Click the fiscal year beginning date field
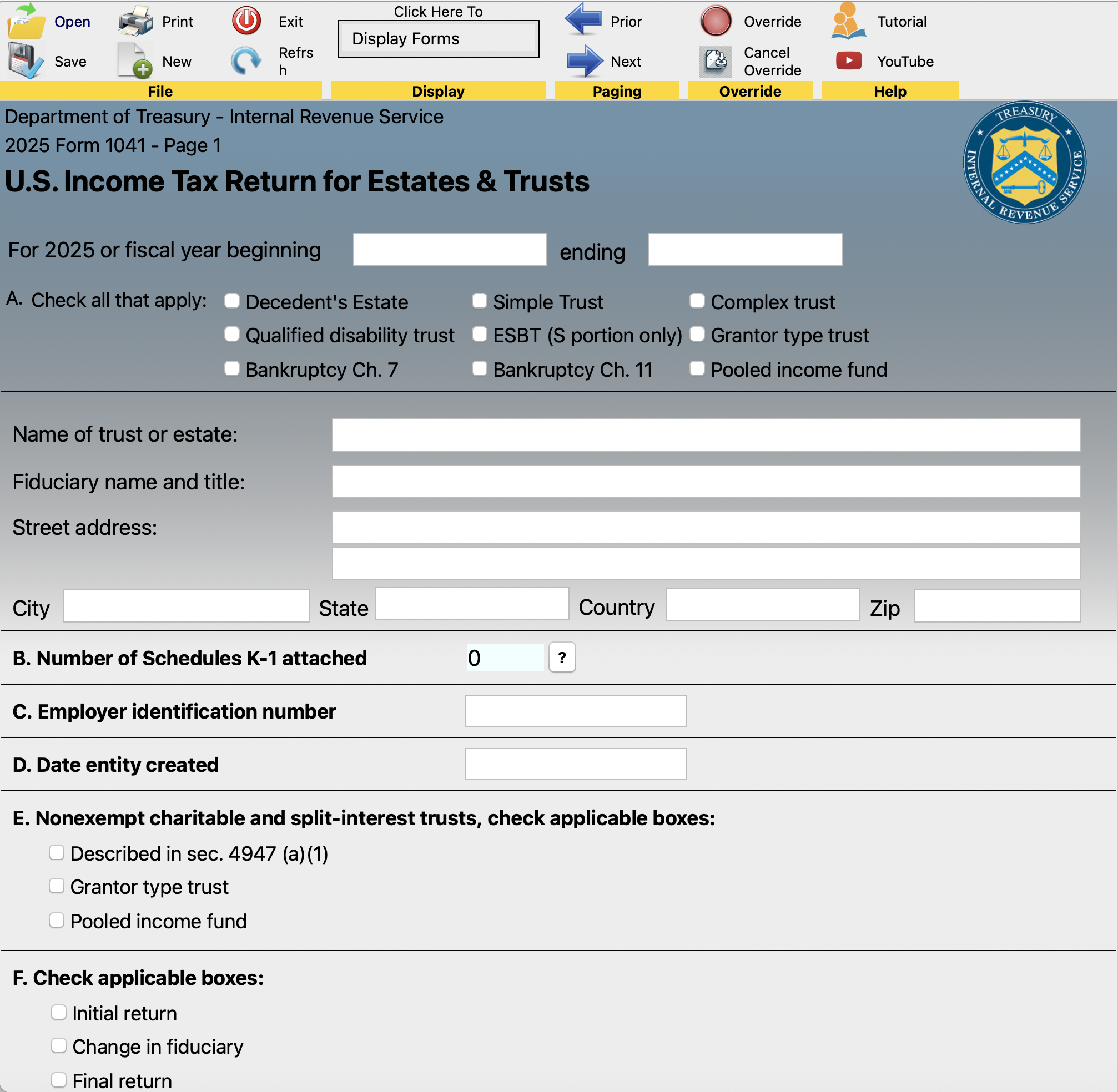The image size is (1118, 1092). click(450, 250)
